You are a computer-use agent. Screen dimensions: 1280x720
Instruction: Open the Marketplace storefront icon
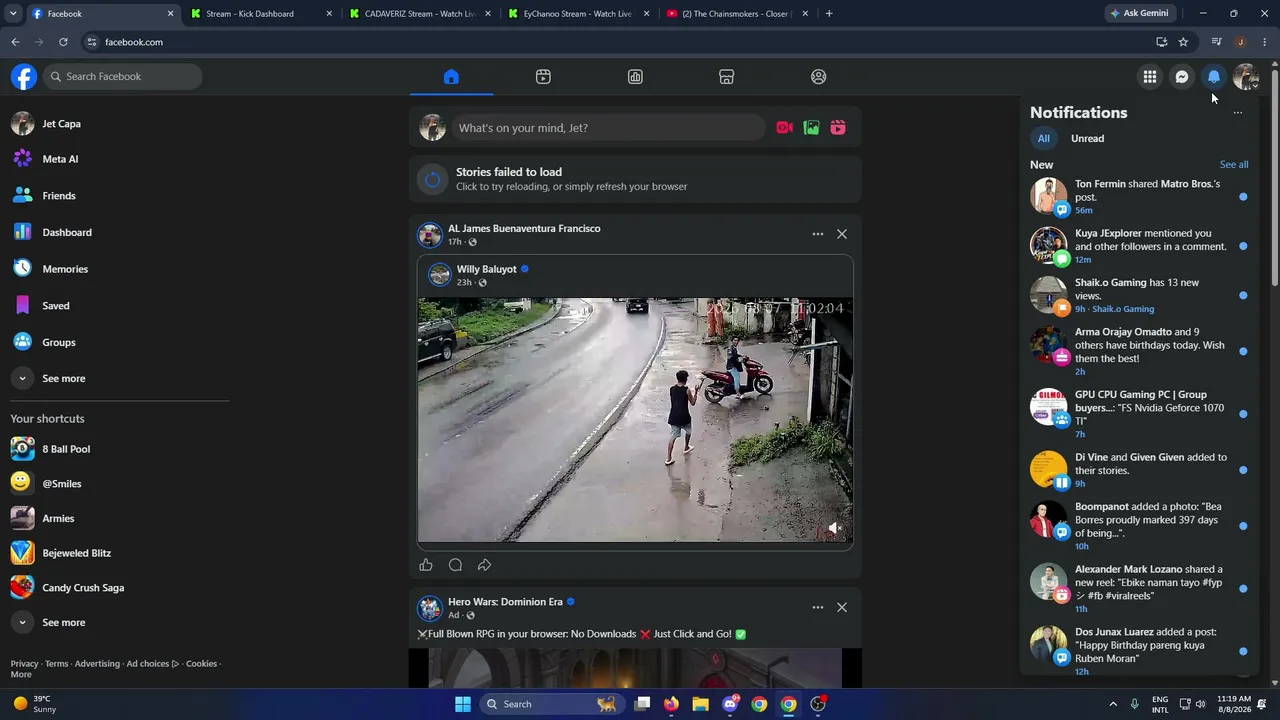coord(727,77)
